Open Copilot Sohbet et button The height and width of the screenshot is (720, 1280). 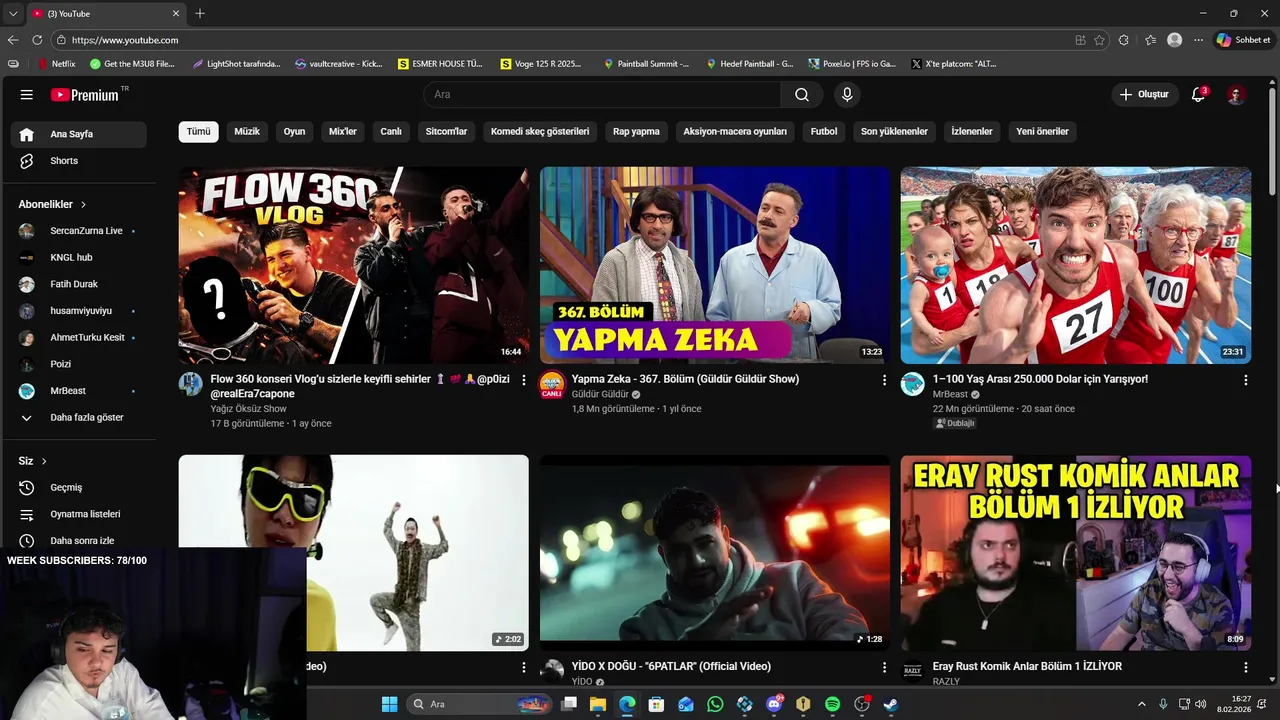point(1243,40)
